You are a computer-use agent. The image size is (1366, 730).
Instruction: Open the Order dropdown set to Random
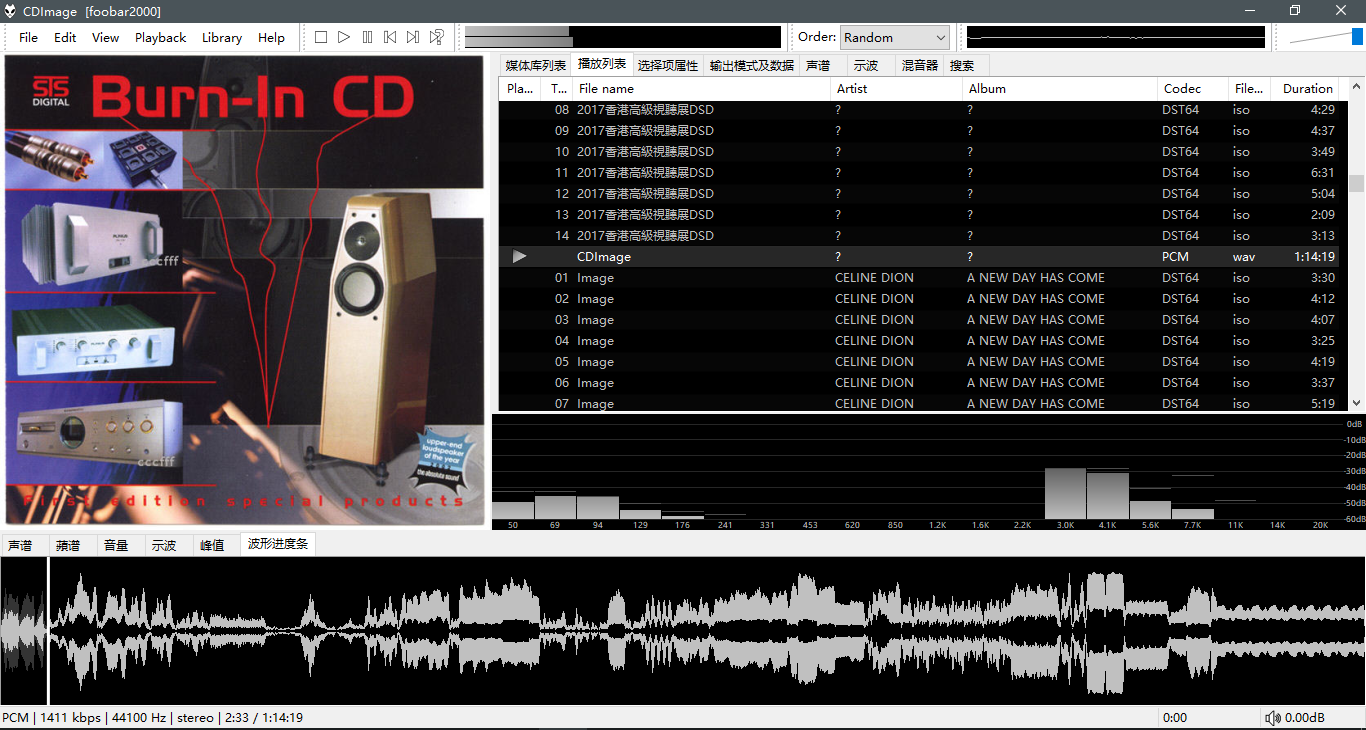point(894,37)
